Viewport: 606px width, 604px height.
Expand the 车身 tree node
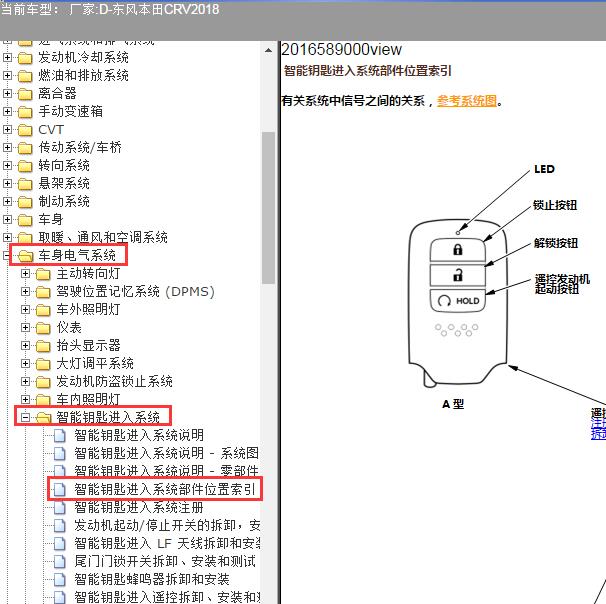point(7,219)
